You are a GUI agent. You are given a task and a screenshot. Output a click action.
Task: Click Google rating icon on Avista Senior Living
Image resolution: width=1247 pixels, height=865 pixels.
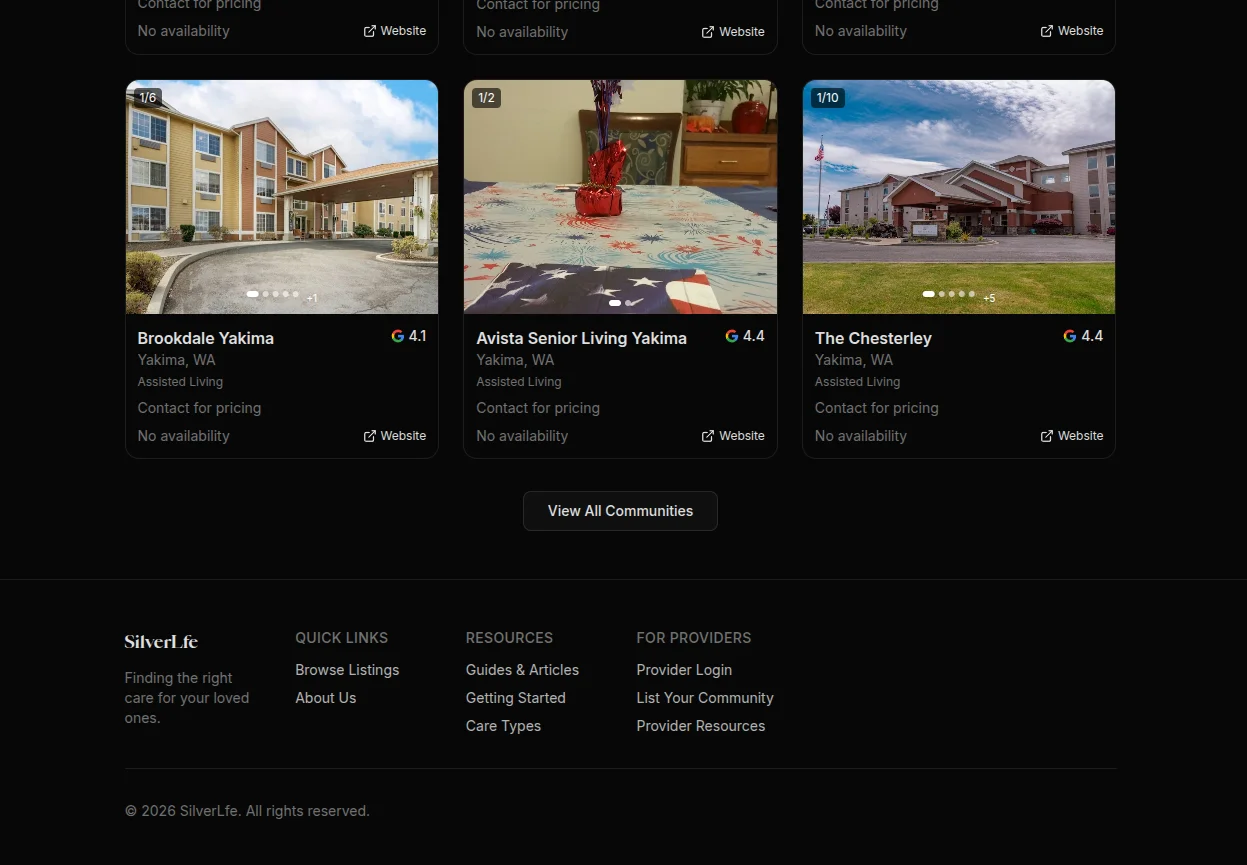(732, 336)
